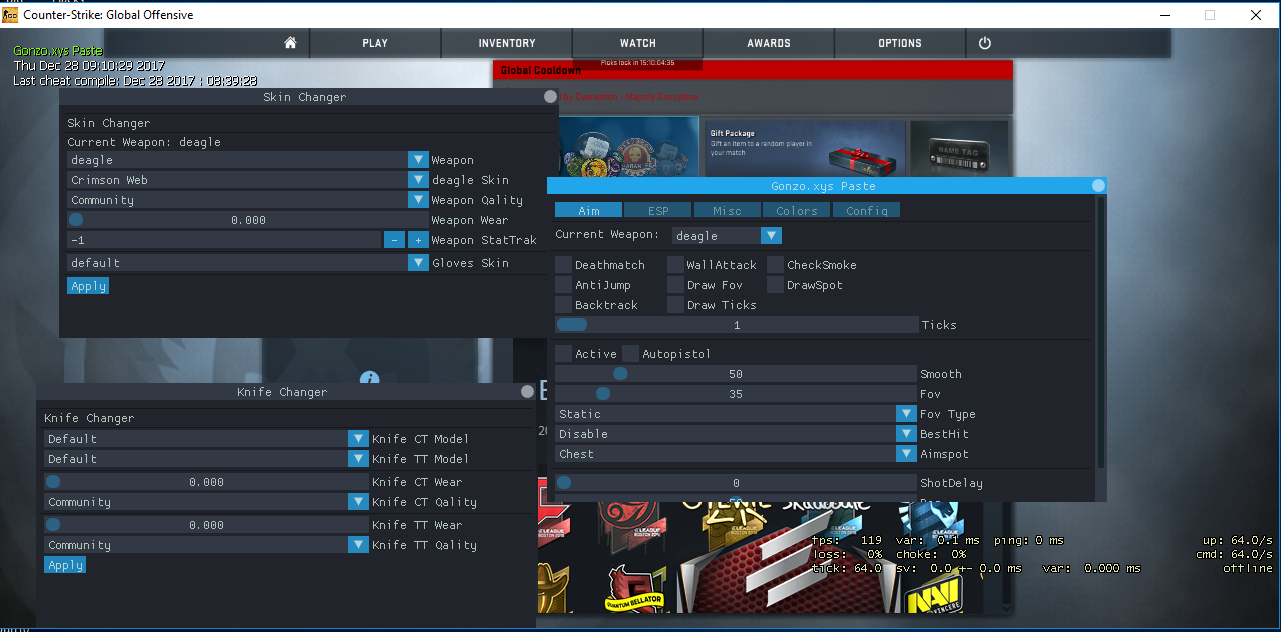Click Apply in Knife Changer

tap(65, 565)
